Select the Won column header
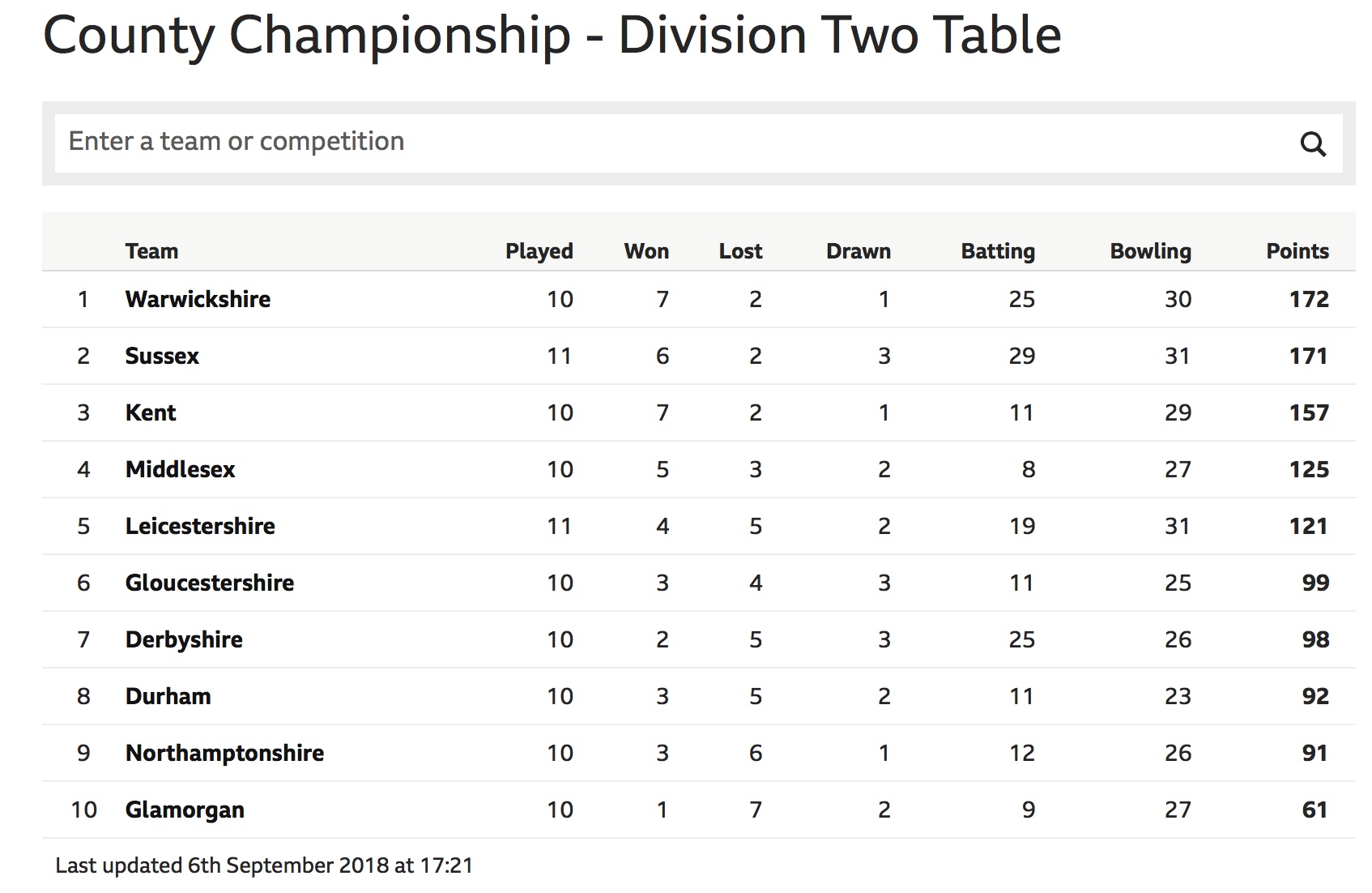The width and height of the screenshot is (1372, 893). click(646, 251)
